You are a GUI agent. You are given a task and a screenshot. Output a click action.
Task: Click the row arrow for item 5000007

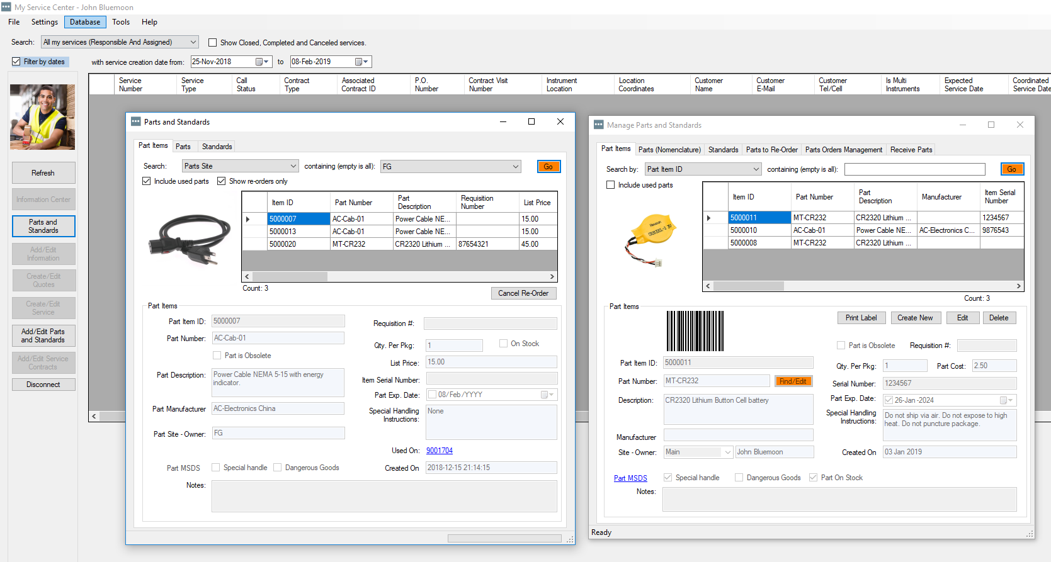point(248,219)
